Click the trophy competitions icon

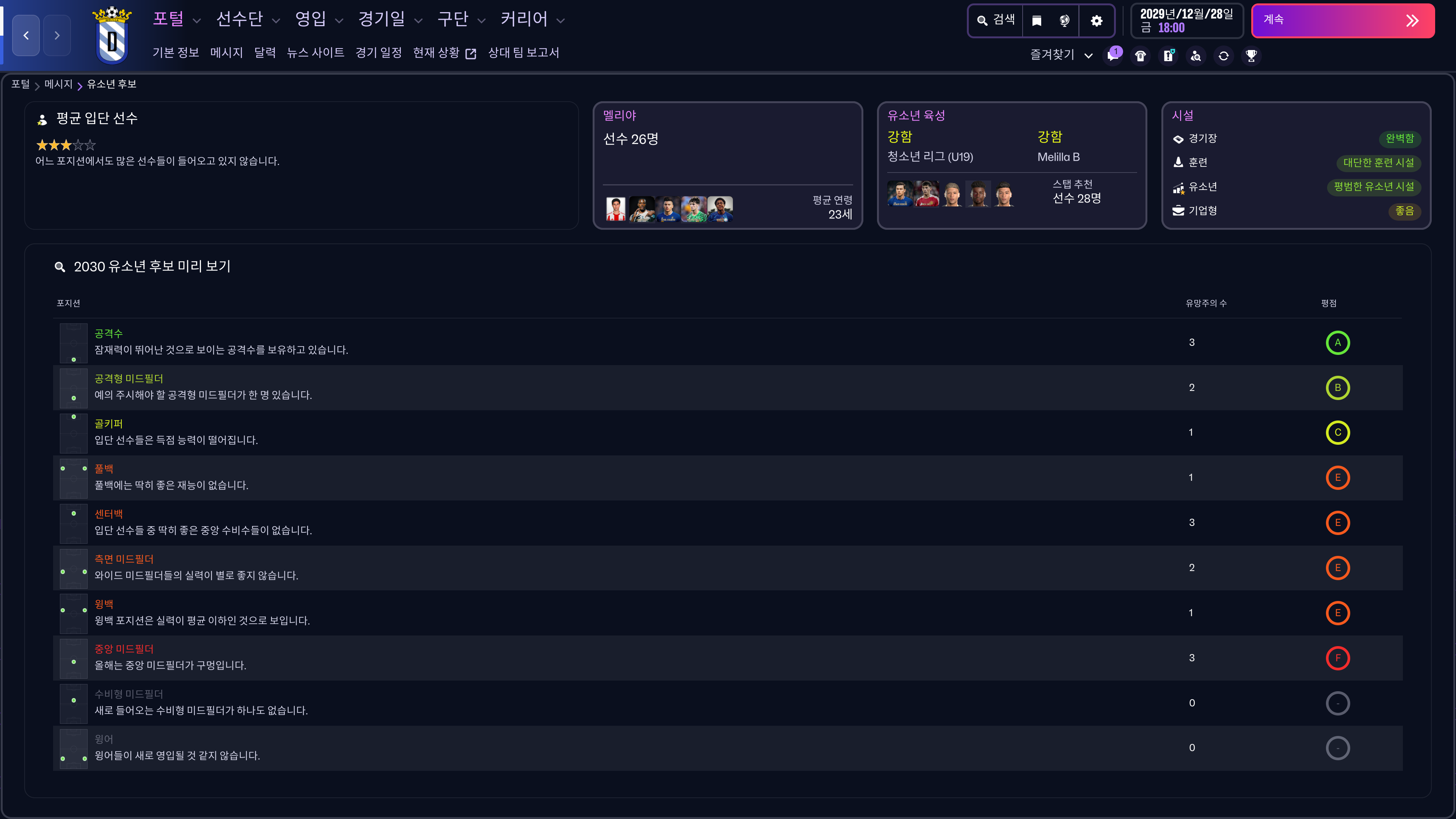point(1251,55)
